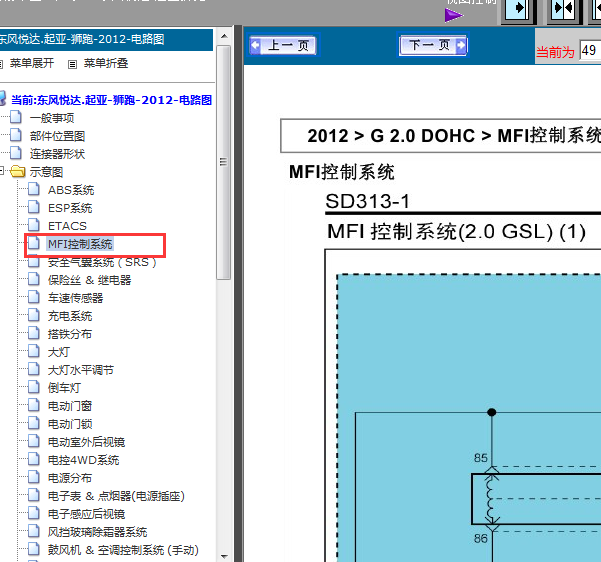Click the document icon beside 电动门锁

click(34, 423)
